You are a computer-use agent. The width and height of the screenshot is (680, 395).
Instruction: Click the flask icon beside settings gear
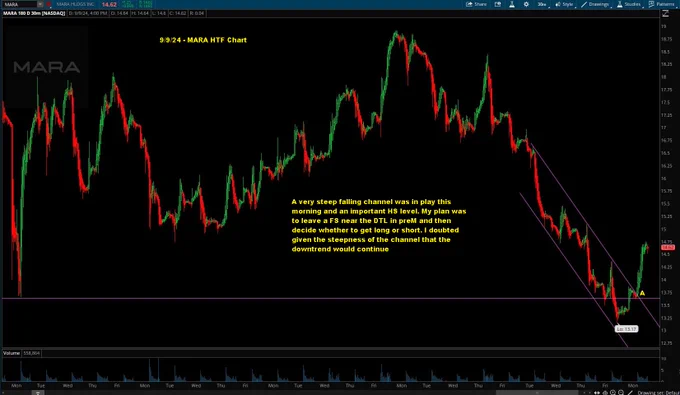[512, 4]
